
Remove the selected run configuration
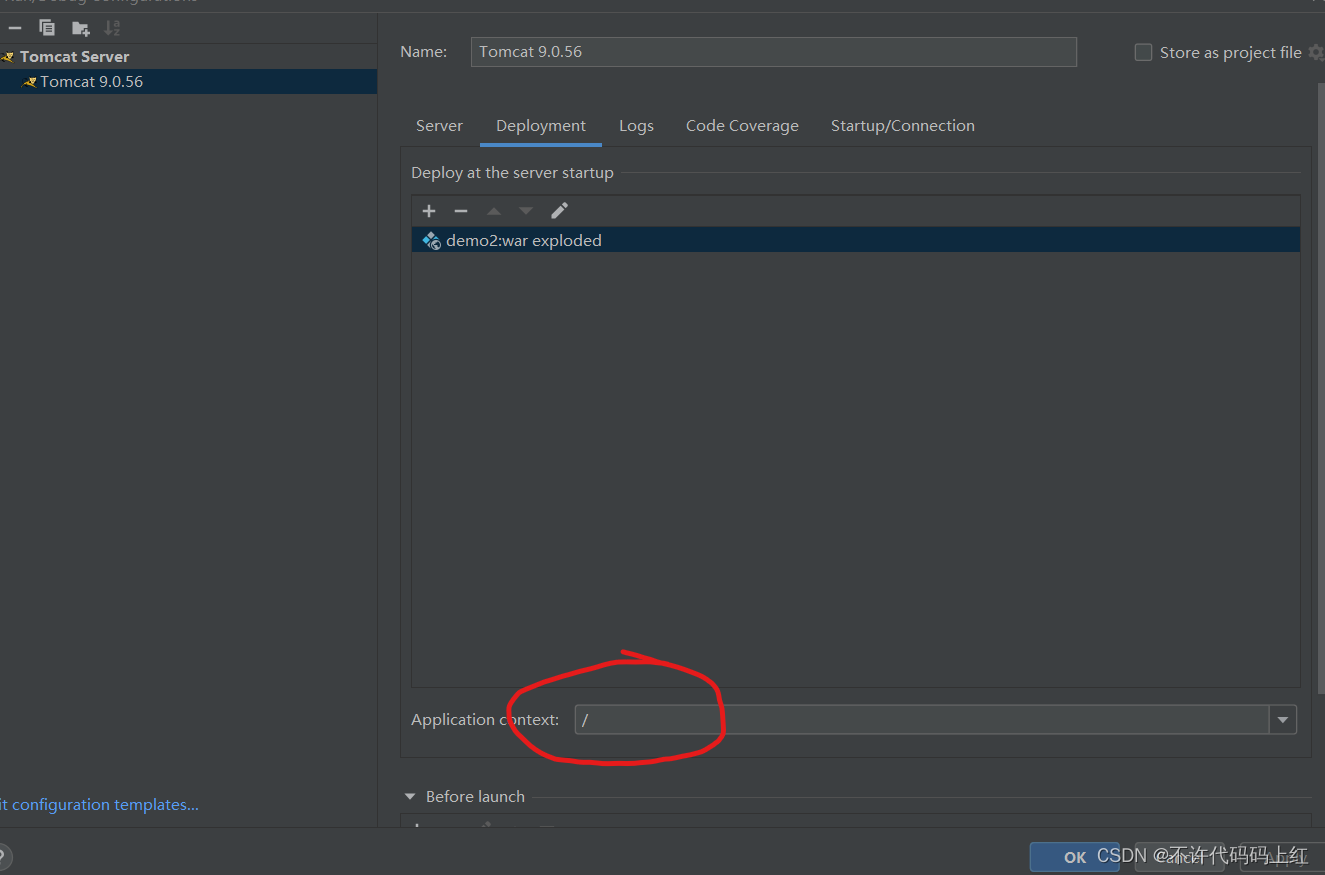(15, 28)
